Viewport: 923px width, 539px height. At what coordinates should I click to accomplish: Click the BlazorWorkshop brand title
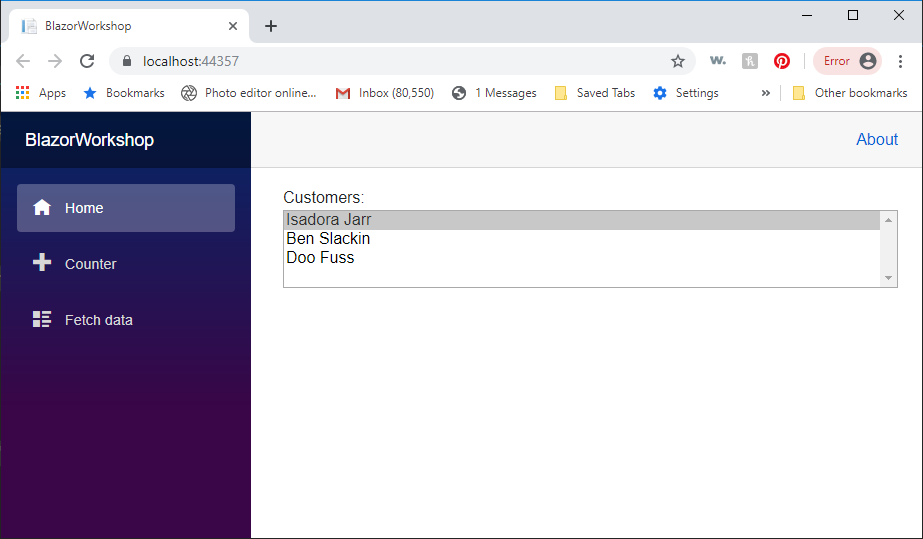pos(89,140)
